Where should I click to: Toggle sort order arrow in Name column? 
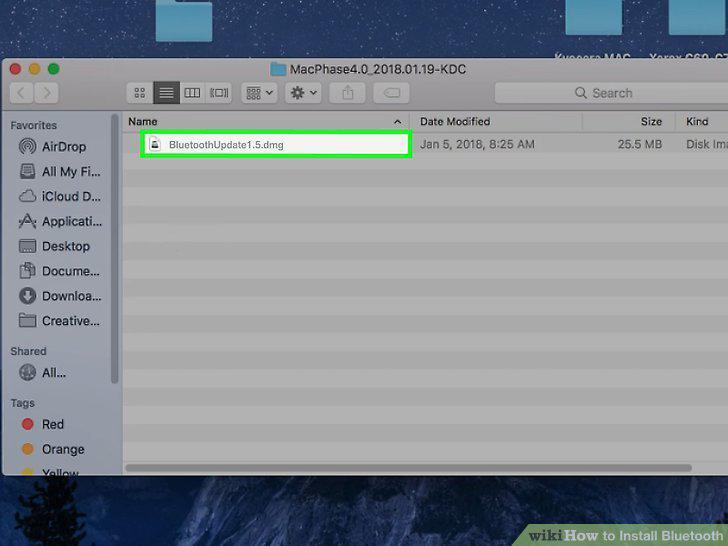[397, 122]
